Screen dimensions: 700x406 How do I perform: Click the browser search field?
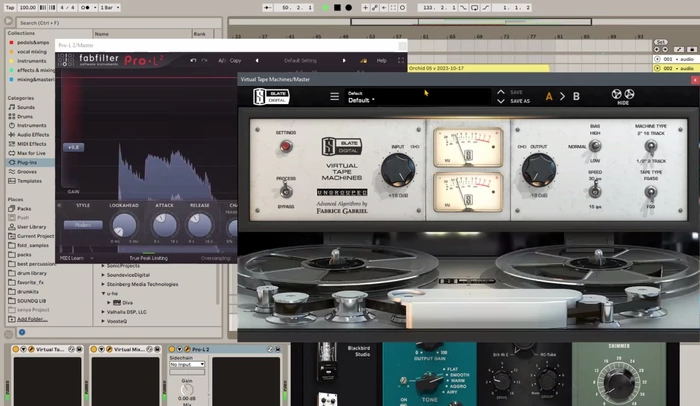point(119,23)
